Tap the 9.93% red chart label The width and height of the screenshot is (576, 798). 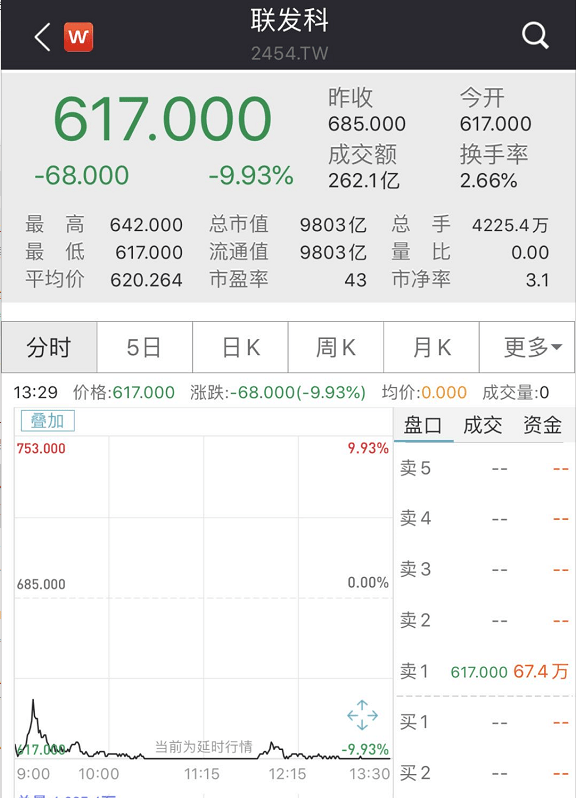point(368,448)
